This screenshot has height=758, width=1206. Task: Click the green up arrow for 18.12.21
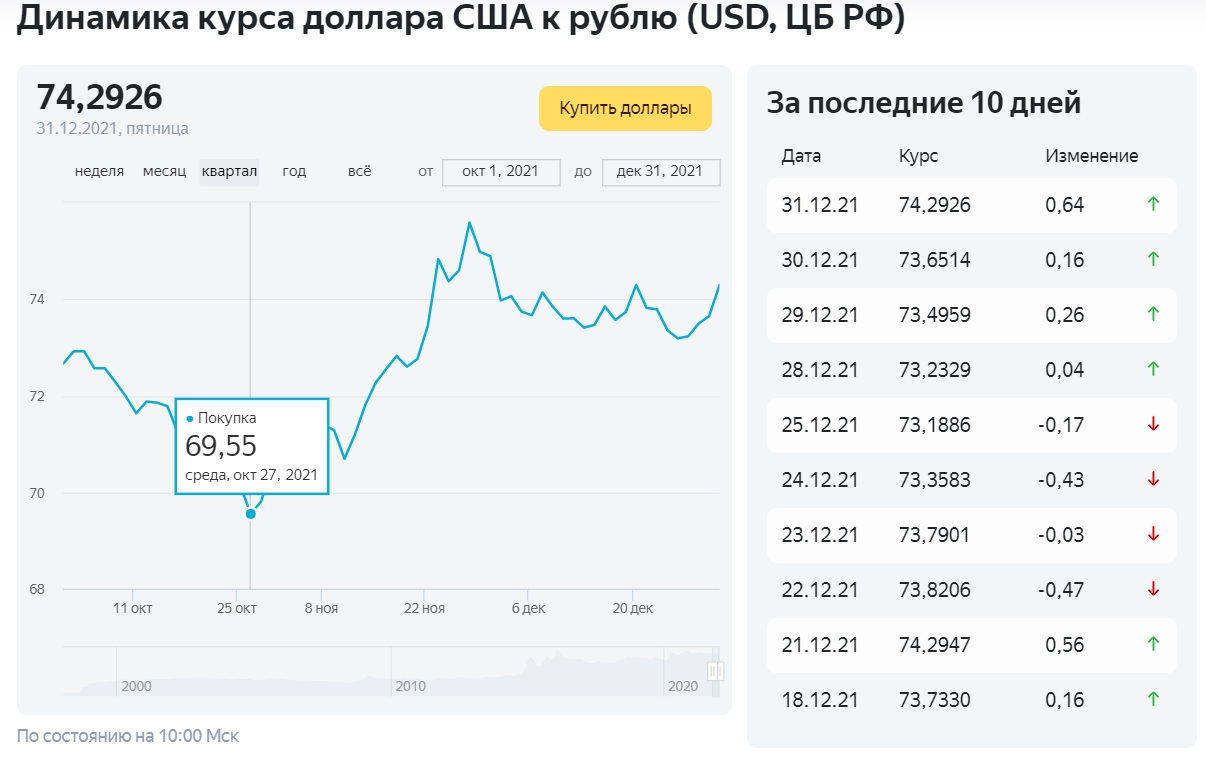1153,700
